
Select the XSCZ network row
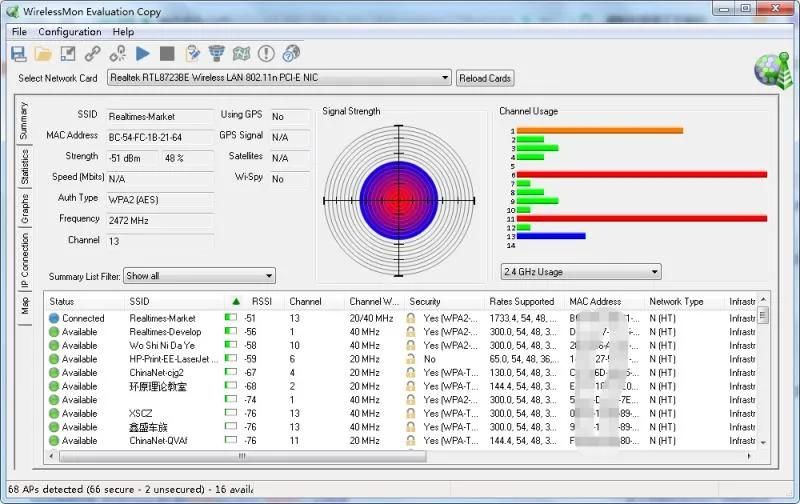click(x=402, y=413)
